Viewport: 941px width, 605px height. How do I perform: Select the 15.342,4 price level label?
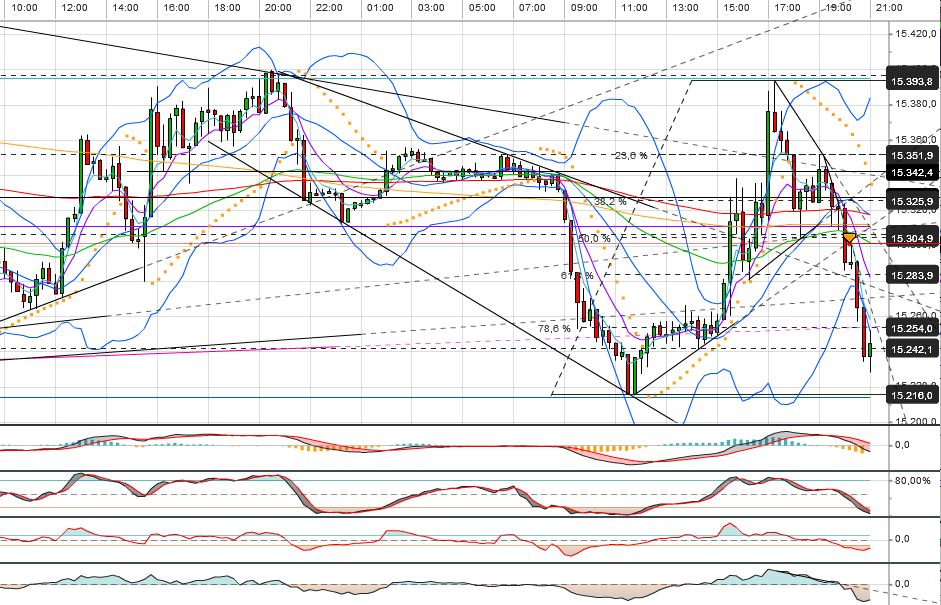[912, 173]
